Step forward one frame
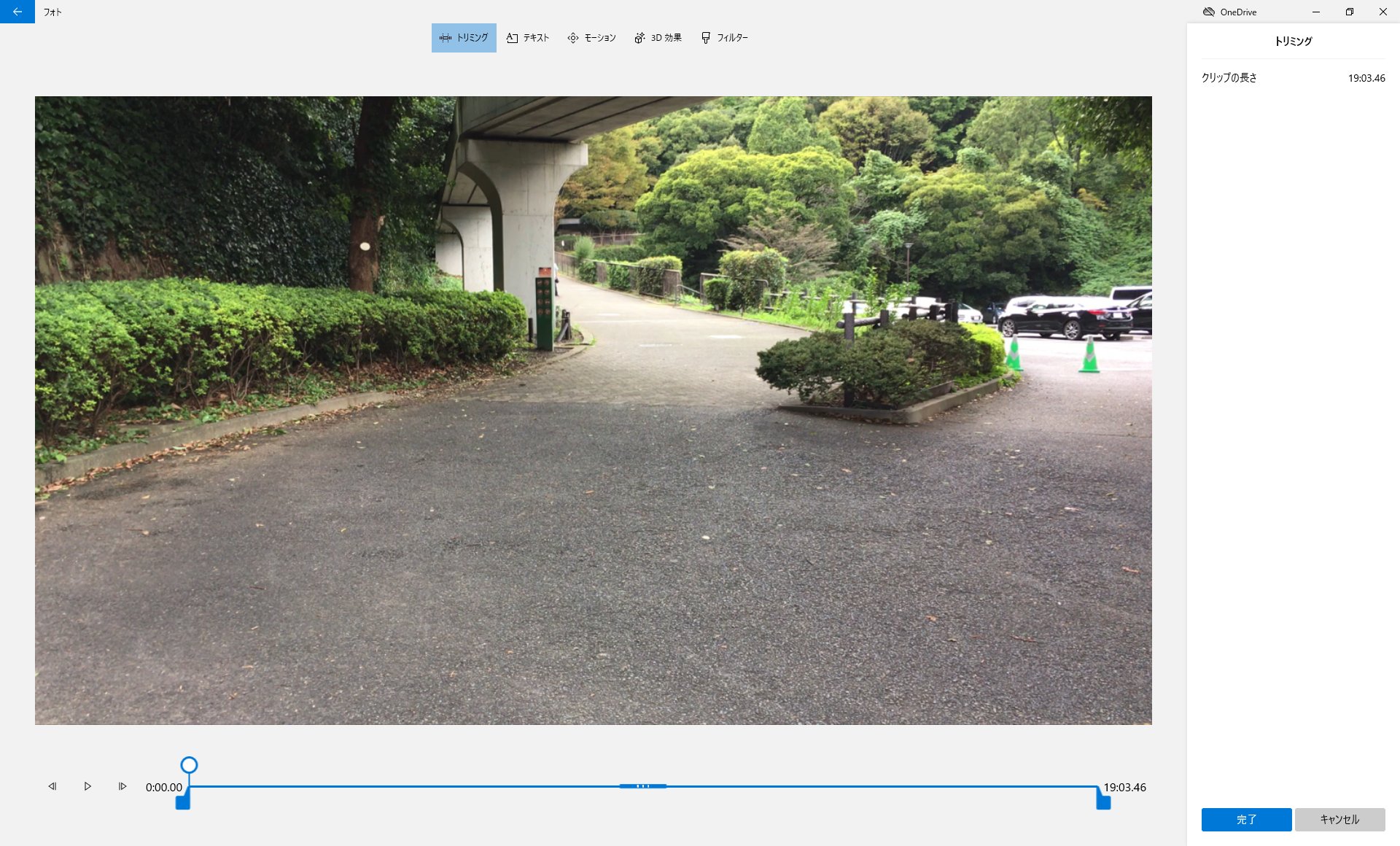 [x=122, y=786]
